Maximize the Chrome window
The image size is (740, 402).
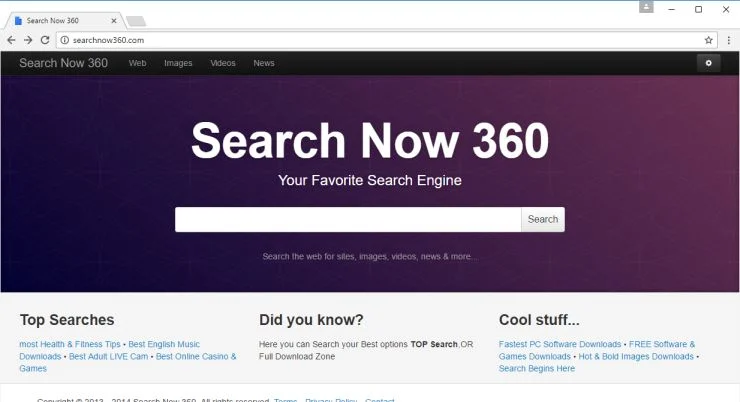(x=698, y=9)
